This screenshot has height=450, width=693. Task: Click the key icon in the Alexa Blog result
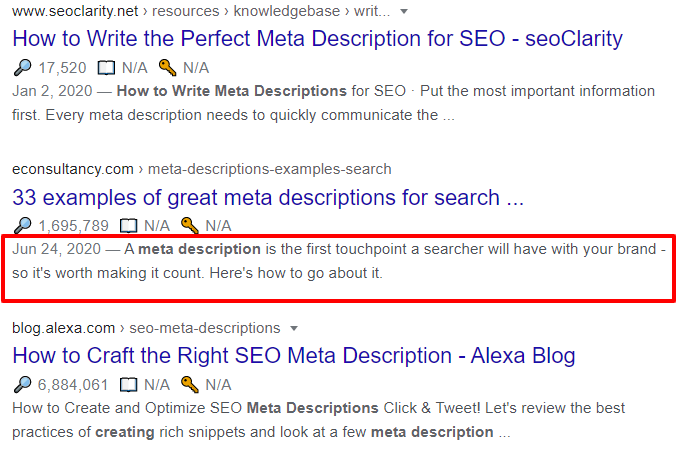click(x=190, y=384)
